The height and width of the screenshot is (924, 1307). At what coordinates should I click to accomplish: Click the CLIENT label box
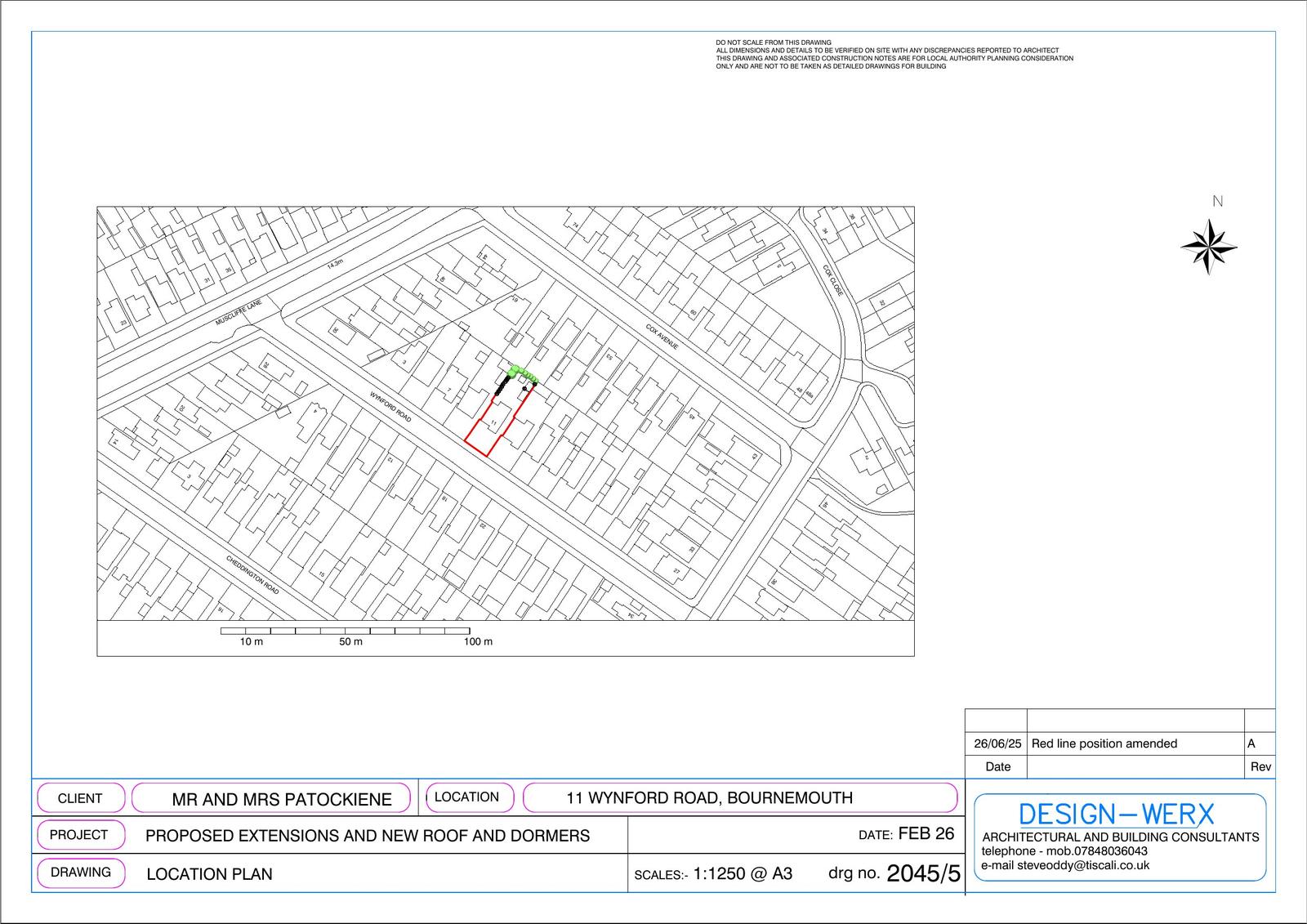coord(80,798)
